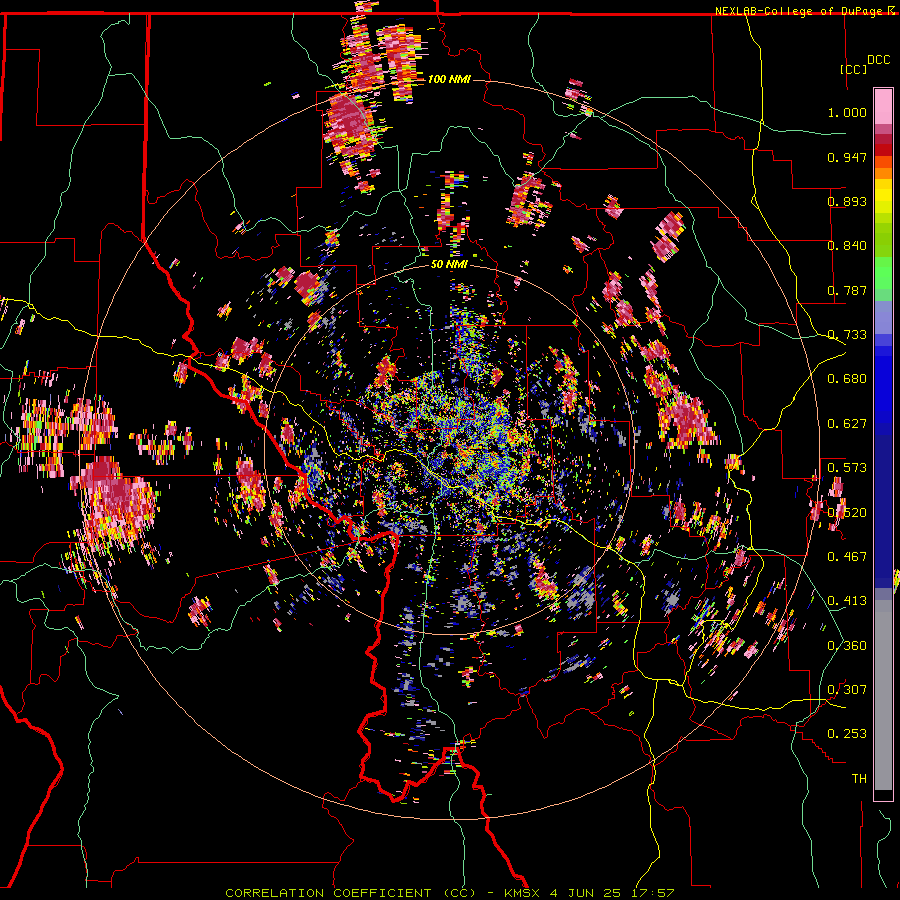Click the "TH" threshold label
The image size is (900, 900).
tap(859, 779)
